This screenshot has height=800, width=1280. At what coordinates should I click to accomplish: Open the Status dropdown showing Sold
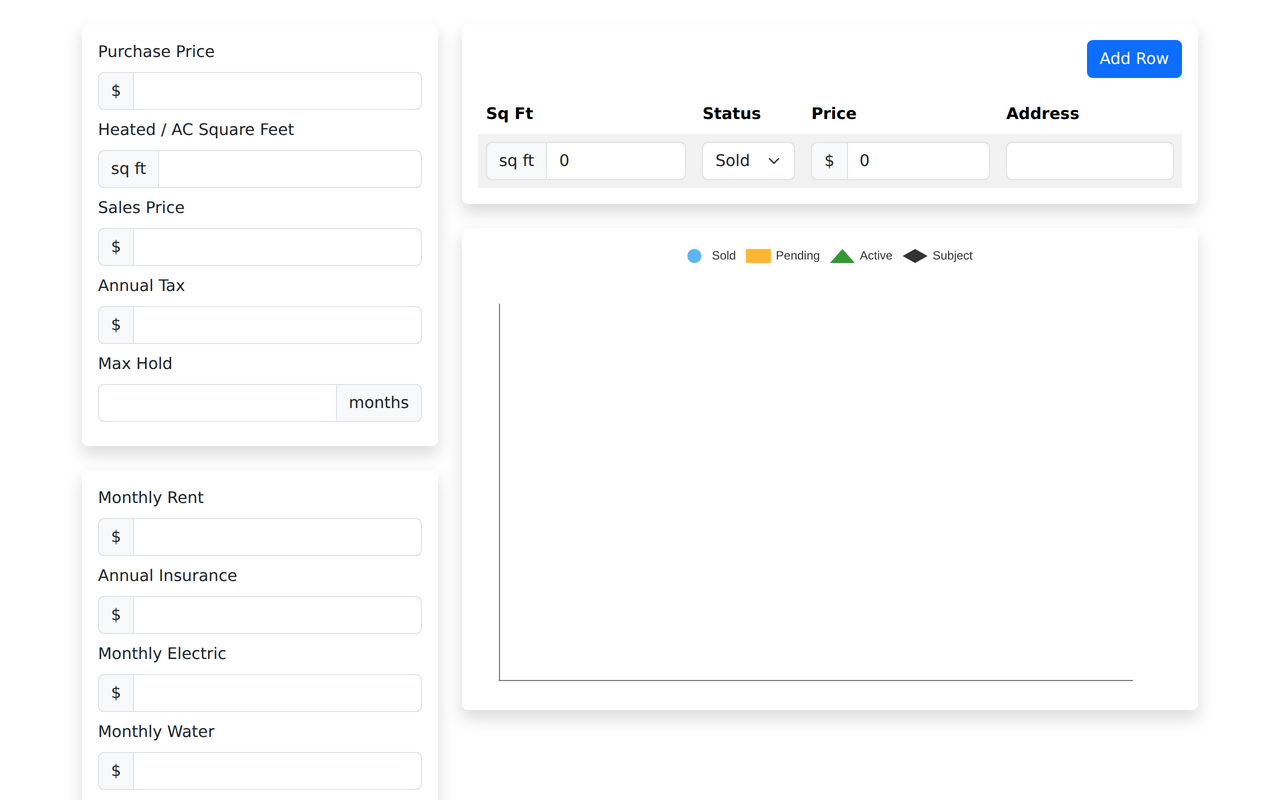coord(748,160)
